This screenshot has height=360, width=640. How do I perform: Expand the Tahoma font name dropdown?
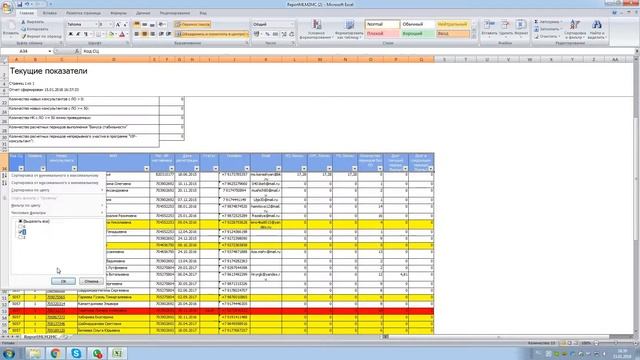point(96,24)
